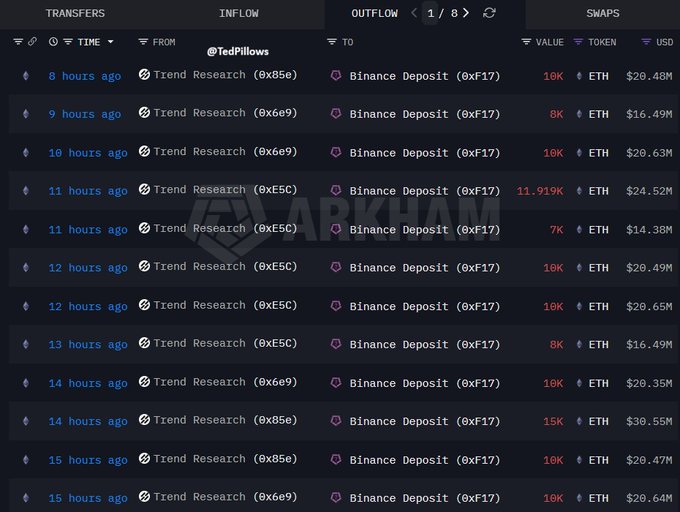Click the Binance Deposit icon in 10 hours row
The image size is (680, 512).
click(x=336, y=152)
